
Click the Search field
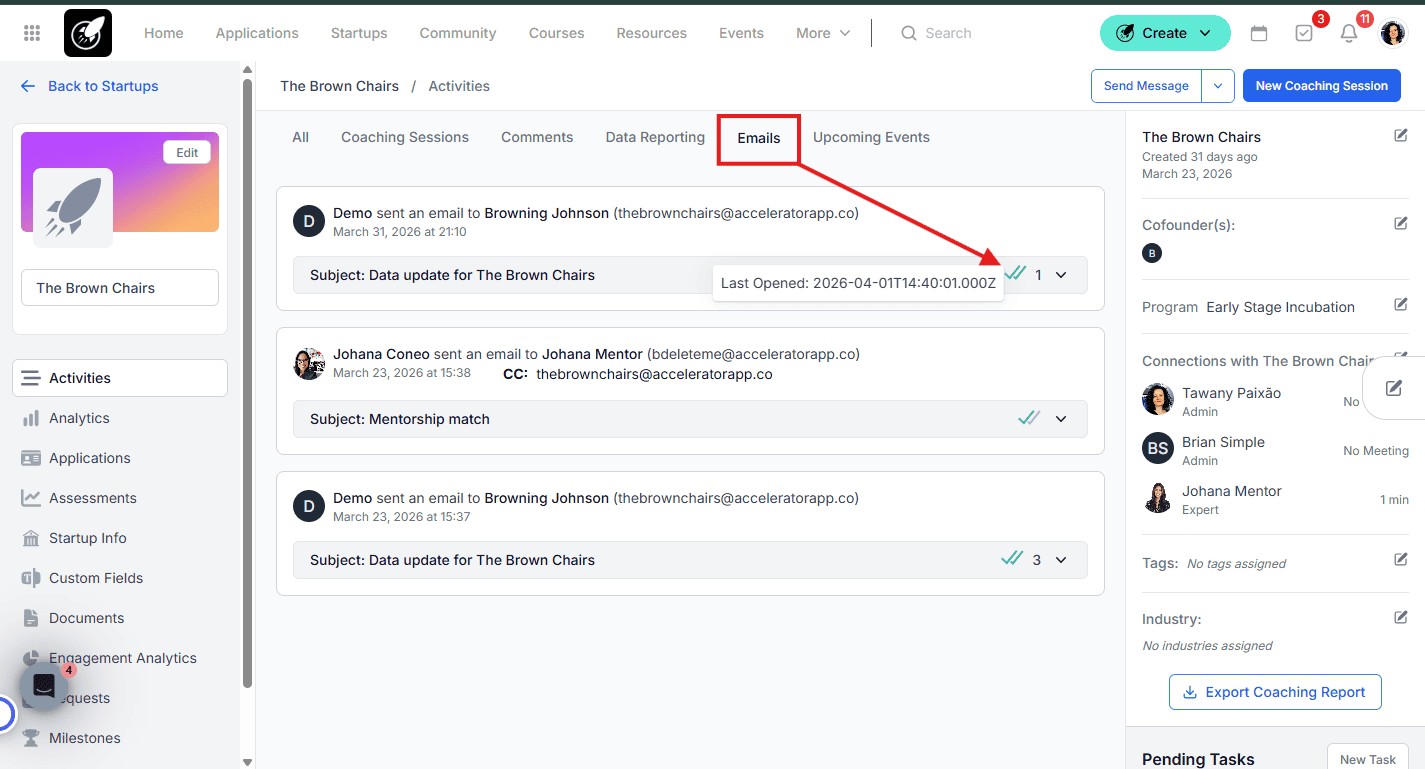pyautogui.click(x=948, y=33)
